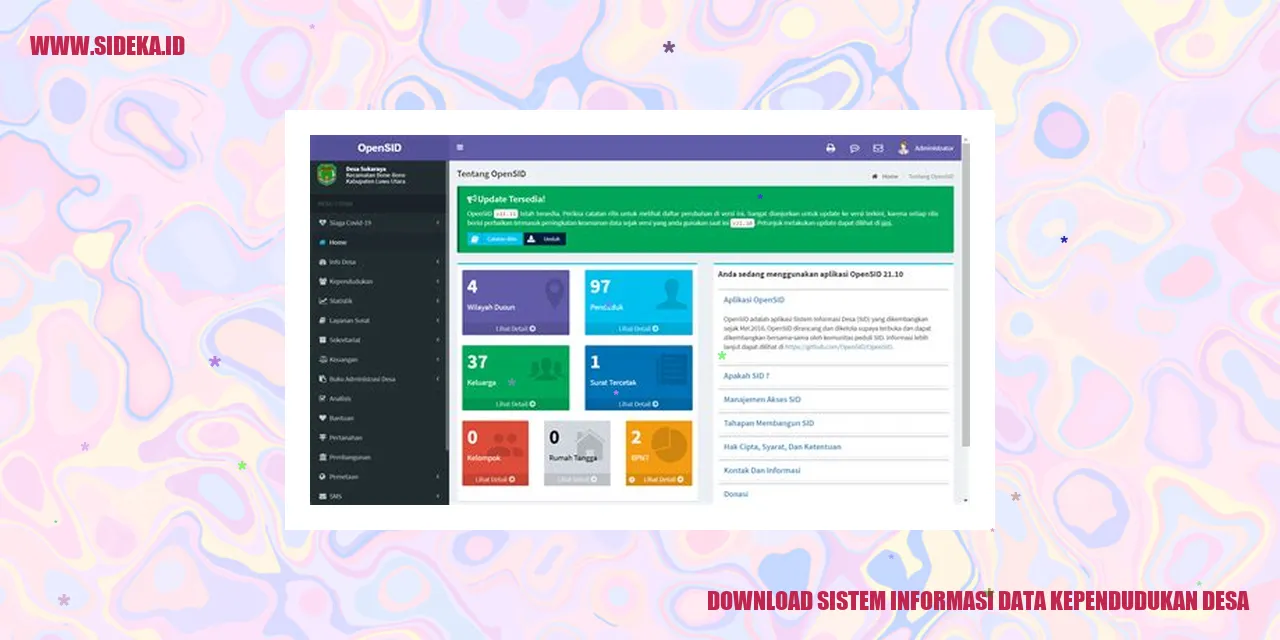Click the www.sideka.id site link

point(107,46)
